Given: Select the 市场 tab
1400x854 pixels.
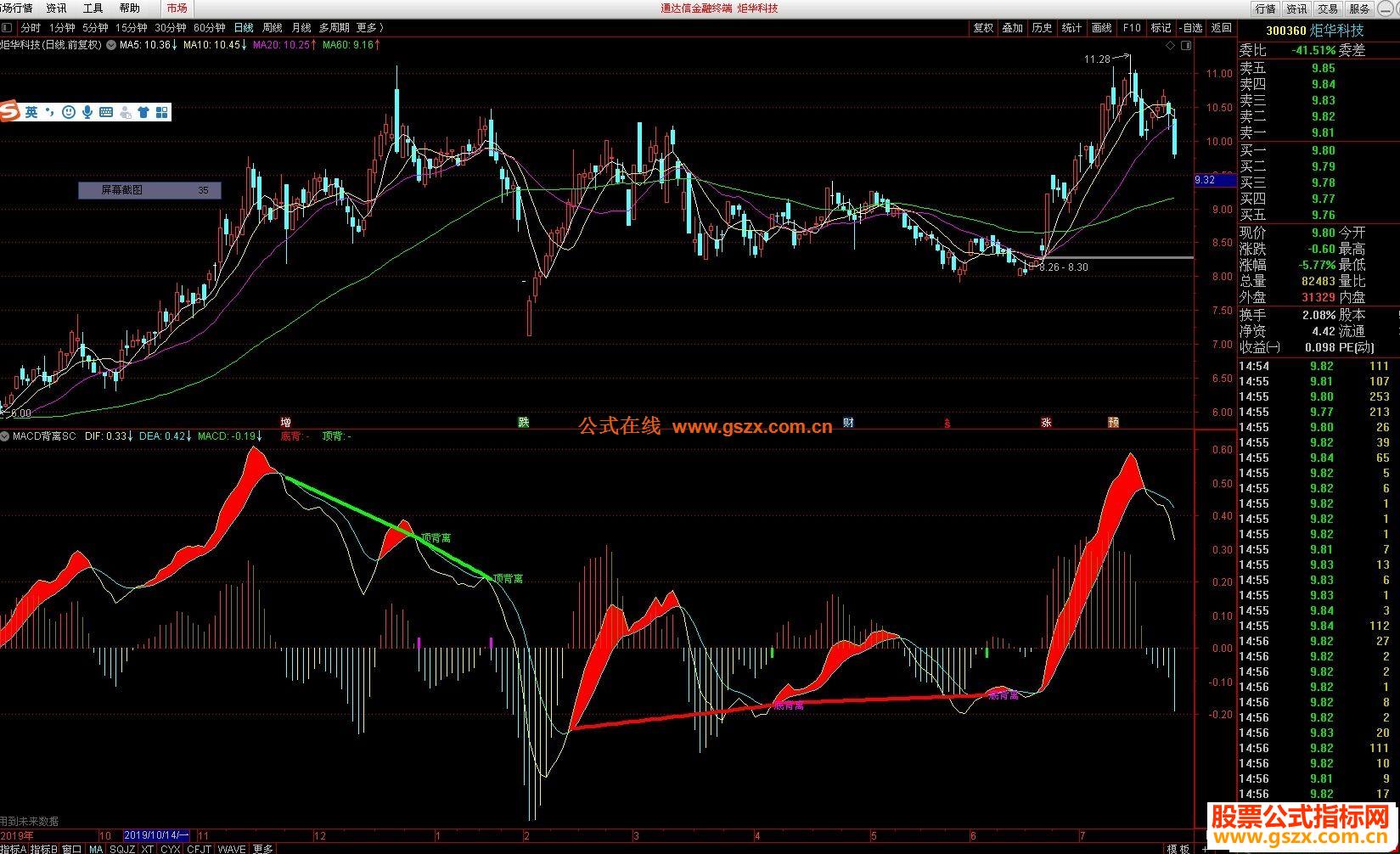Looking at the screenshot, I should 177,8.
